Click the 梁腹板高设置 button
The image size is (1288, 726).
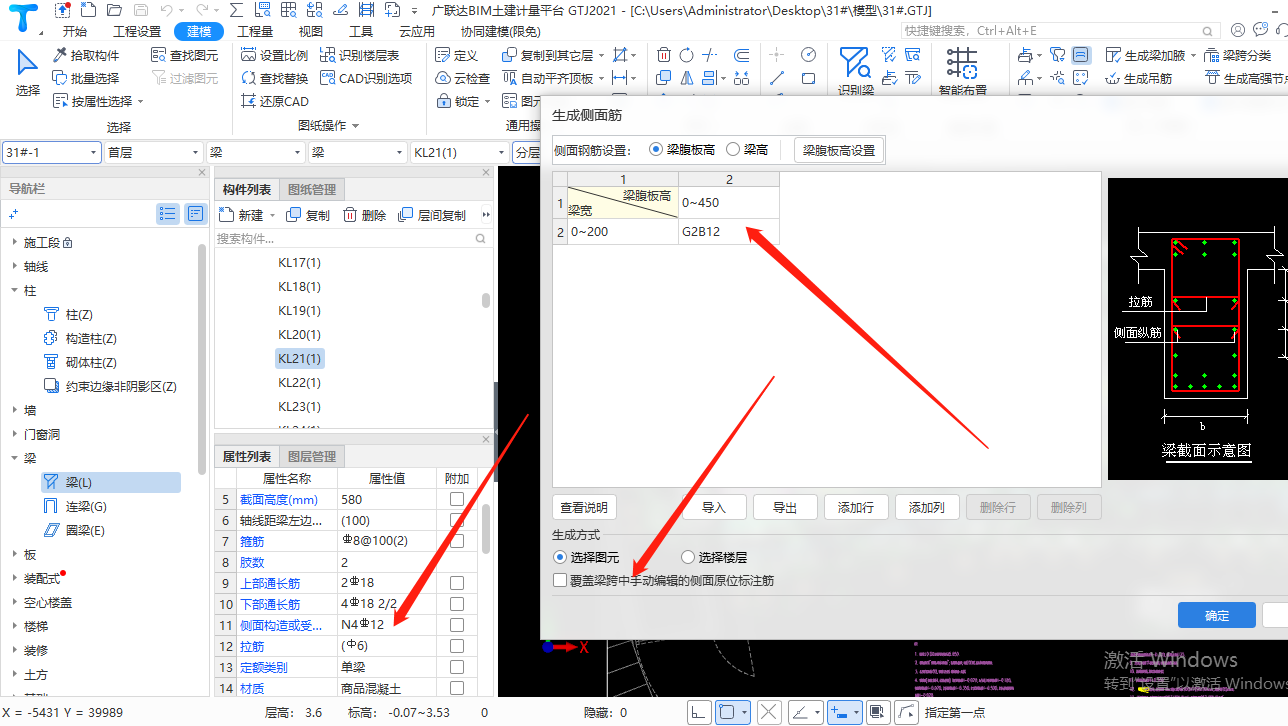(839, 150)
